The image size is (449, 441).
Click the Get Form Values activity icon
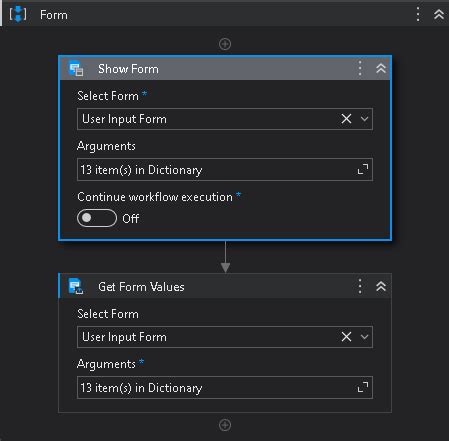(76, 286)
